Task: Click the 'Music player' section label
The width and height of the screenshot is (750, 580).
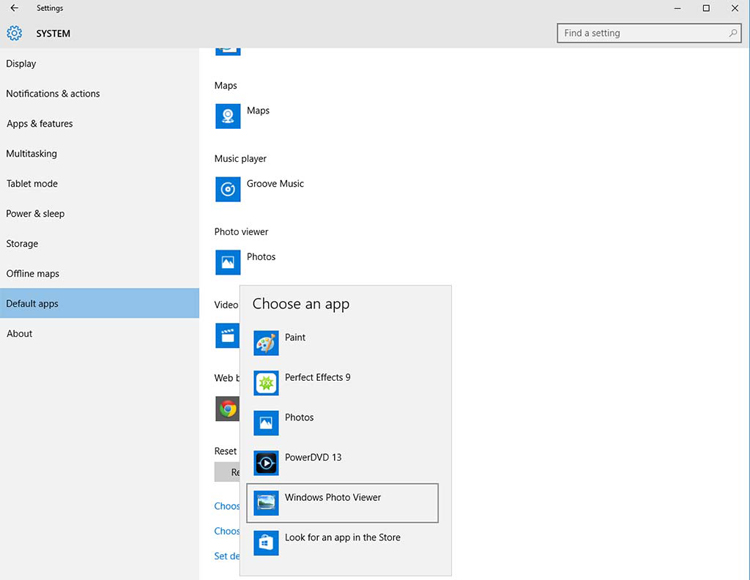Action: [240, 159]
